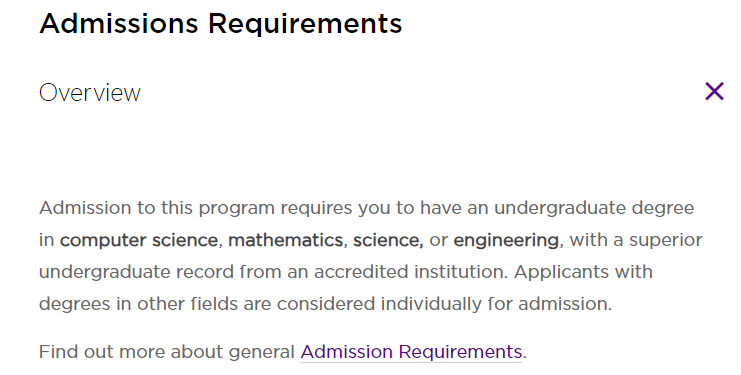Open the Admission Requirements link
The height and width of the screenshot is (375, 741).
click(411, 352)
